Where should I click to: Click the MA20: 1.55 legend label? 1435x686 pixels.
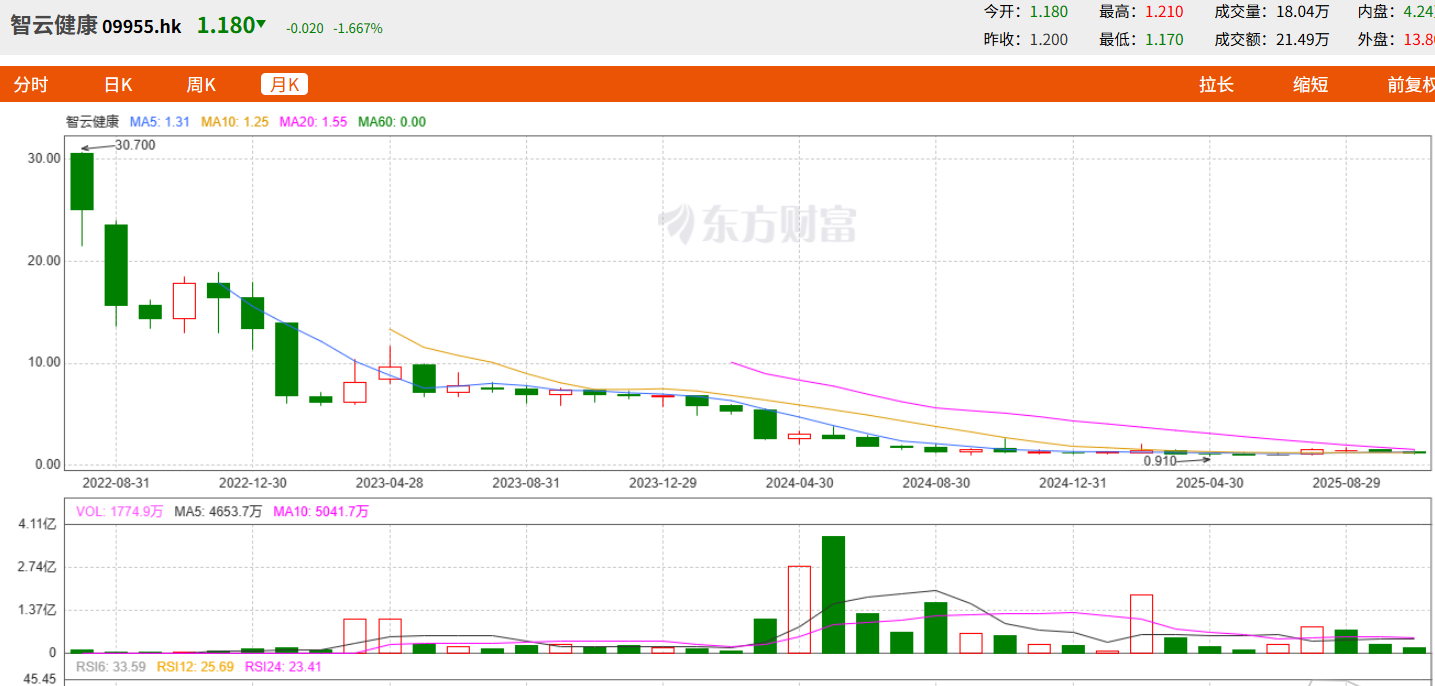[313, 122]
